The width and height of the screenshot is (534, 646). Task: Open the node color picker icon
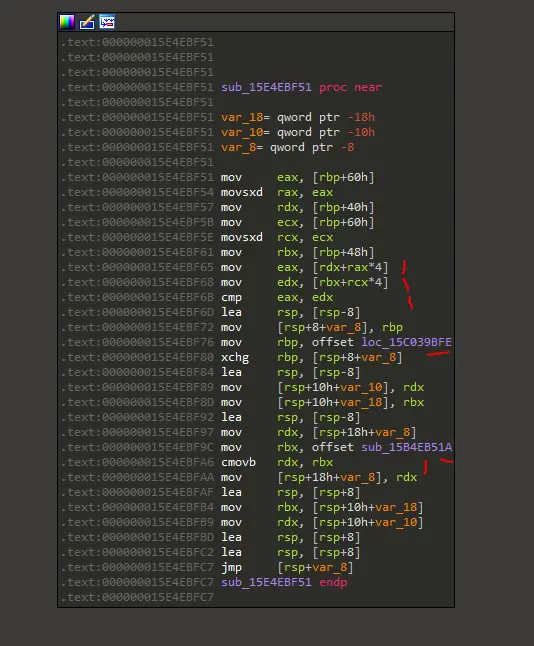pyautogui.click(x=67, y=22)
